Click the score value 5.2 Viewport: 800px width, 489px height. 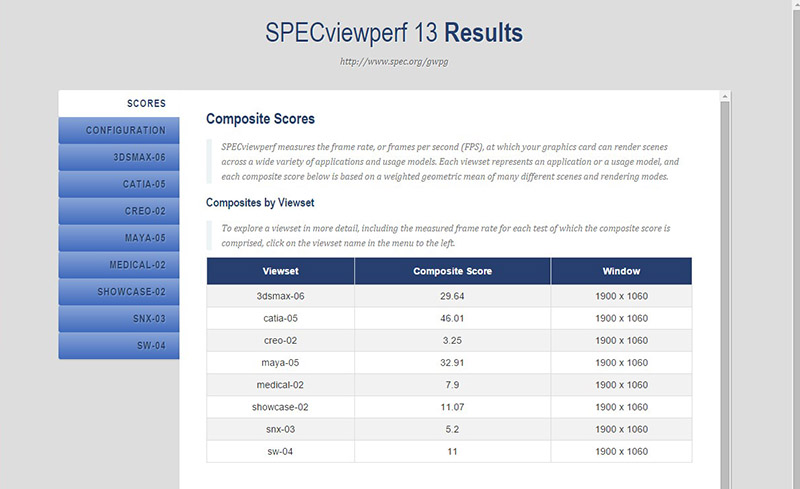[x=453, y=429]
